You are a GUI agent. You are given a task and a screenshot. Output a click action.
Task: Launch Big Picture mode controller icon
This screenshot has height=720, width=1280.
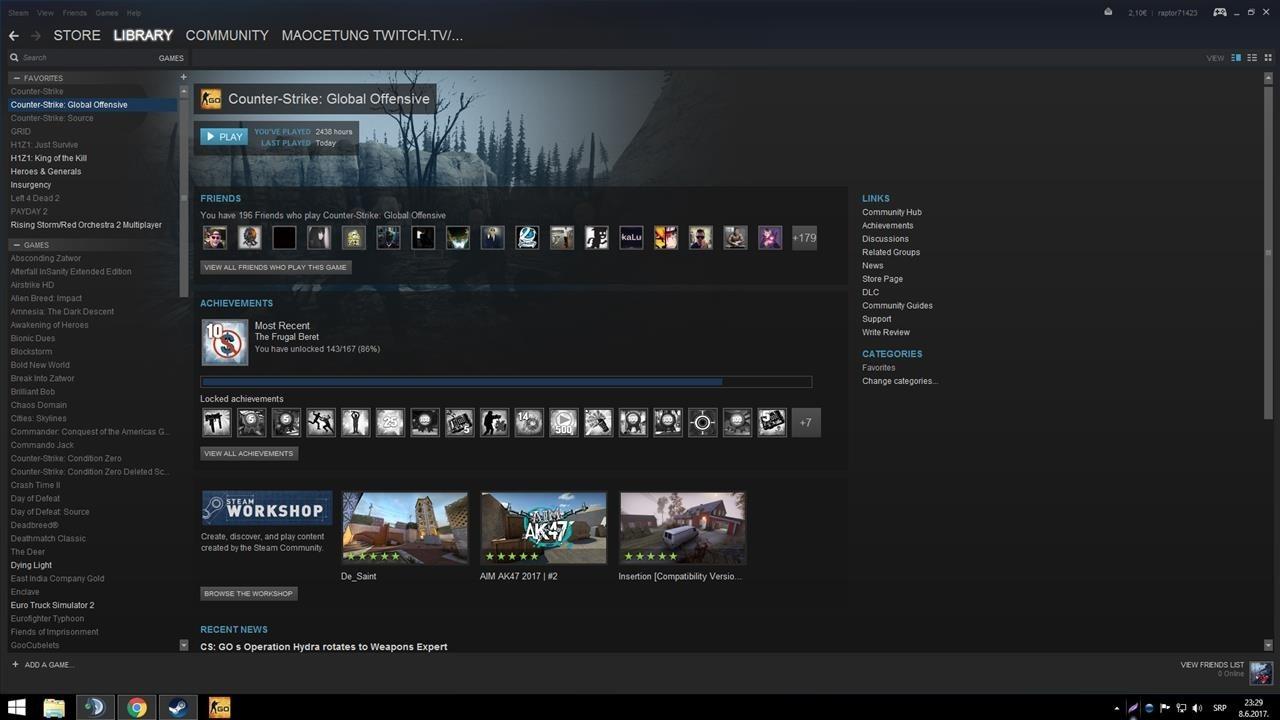1220,12
